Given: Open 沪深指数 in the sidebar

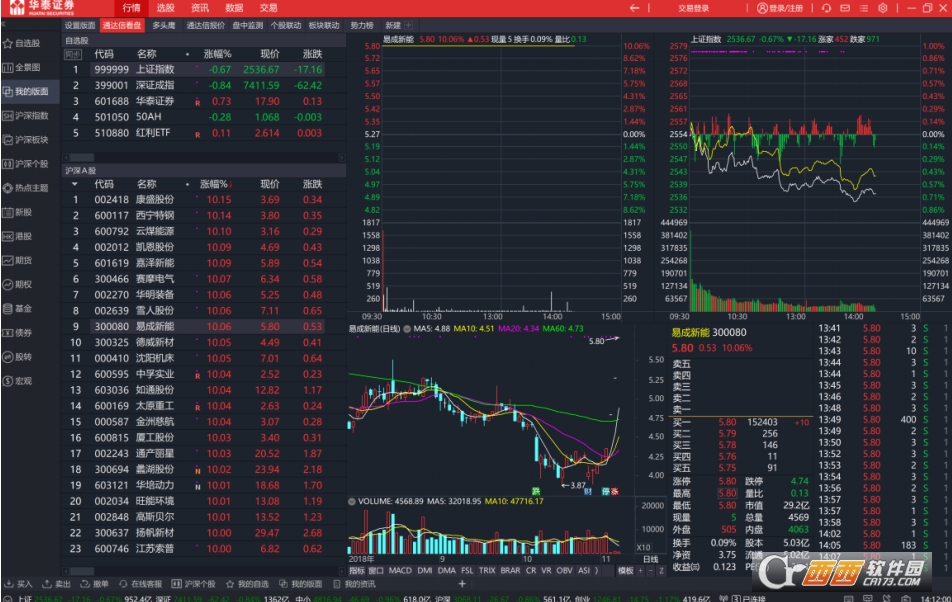Looking at the screenshot, I should coord(26,116).
